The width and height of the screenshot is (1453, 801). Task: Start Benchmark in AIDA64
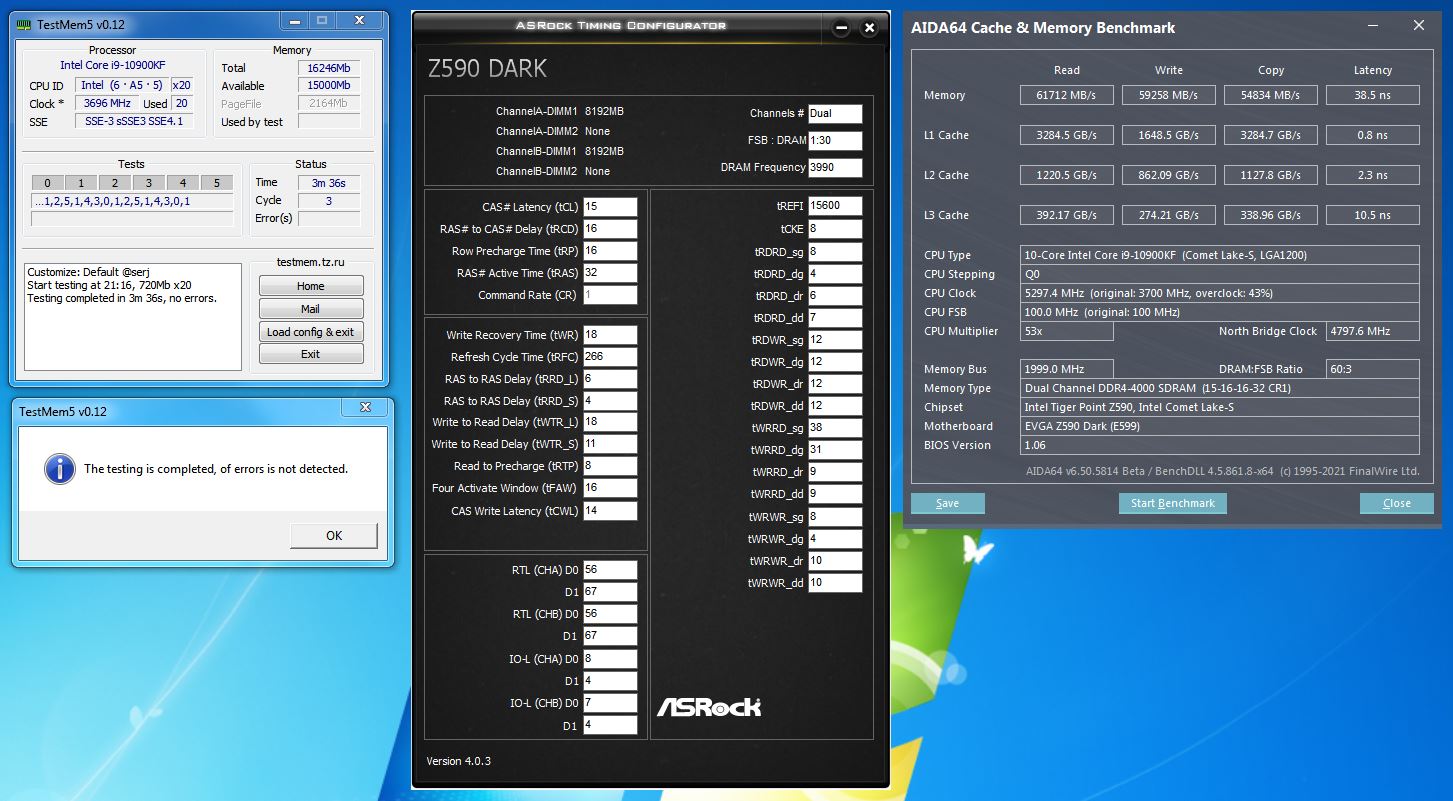click(1172, 503)
